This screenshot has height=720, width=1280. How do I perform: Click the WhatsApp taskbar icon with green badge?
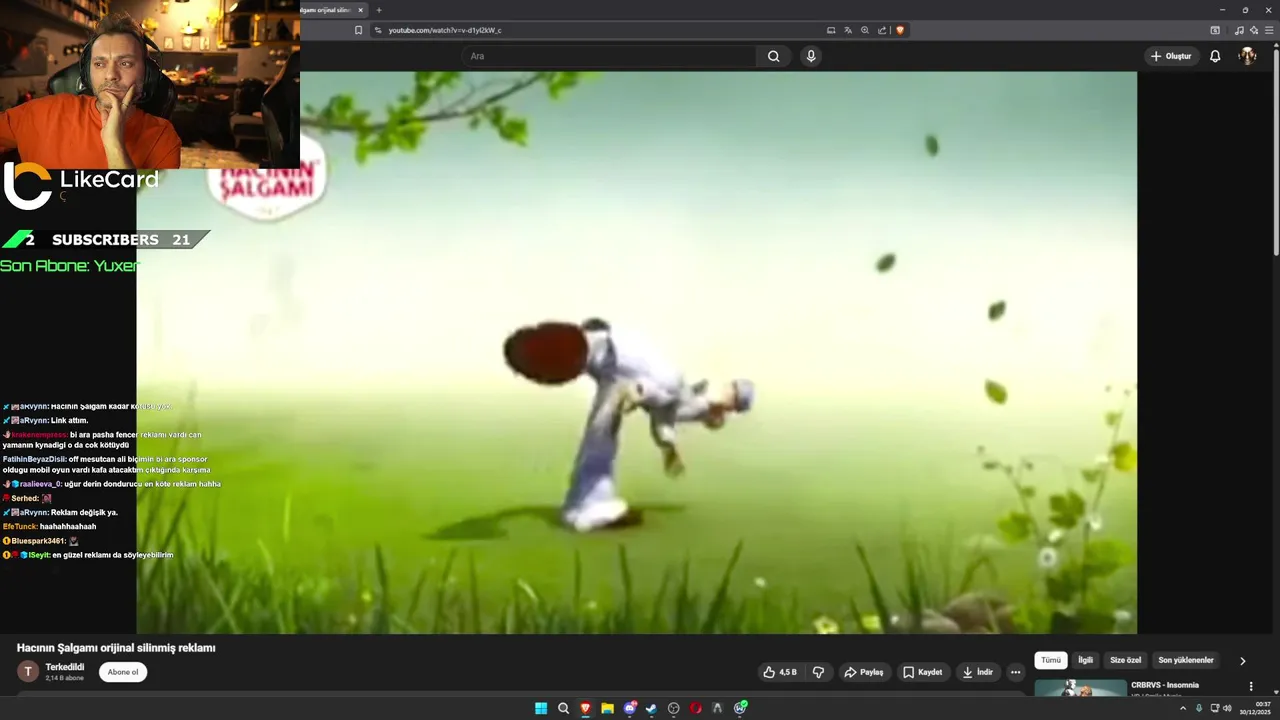point(740,708)
